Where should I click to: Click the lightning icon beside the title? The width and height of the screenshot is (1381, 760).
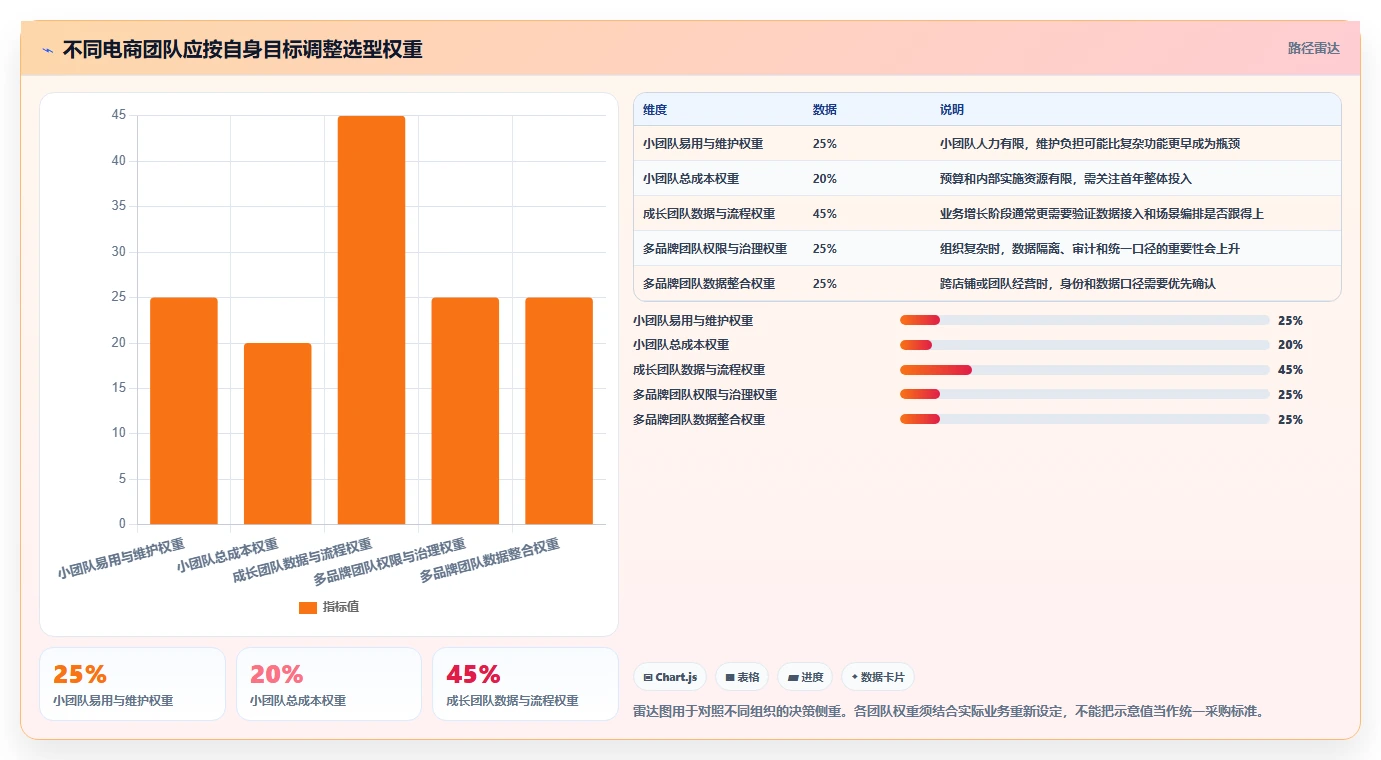click(48, 49)
